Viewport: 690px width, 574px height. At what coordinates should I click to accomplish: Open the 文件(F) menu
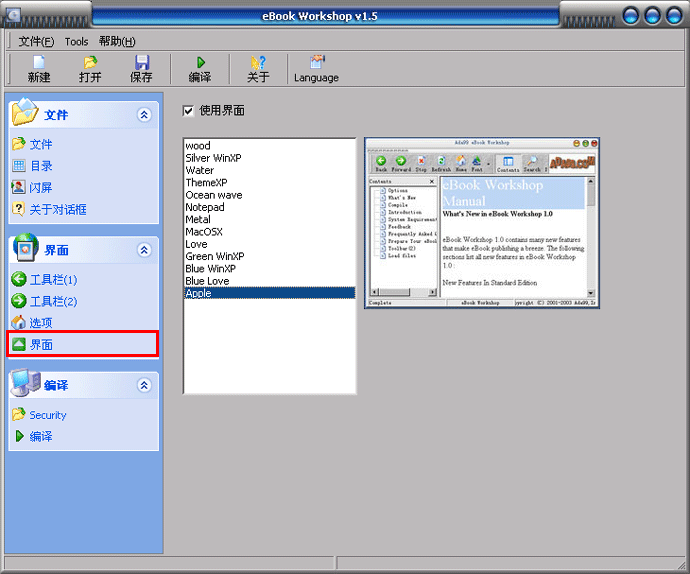pyautogui.click(x=36, y=41)
